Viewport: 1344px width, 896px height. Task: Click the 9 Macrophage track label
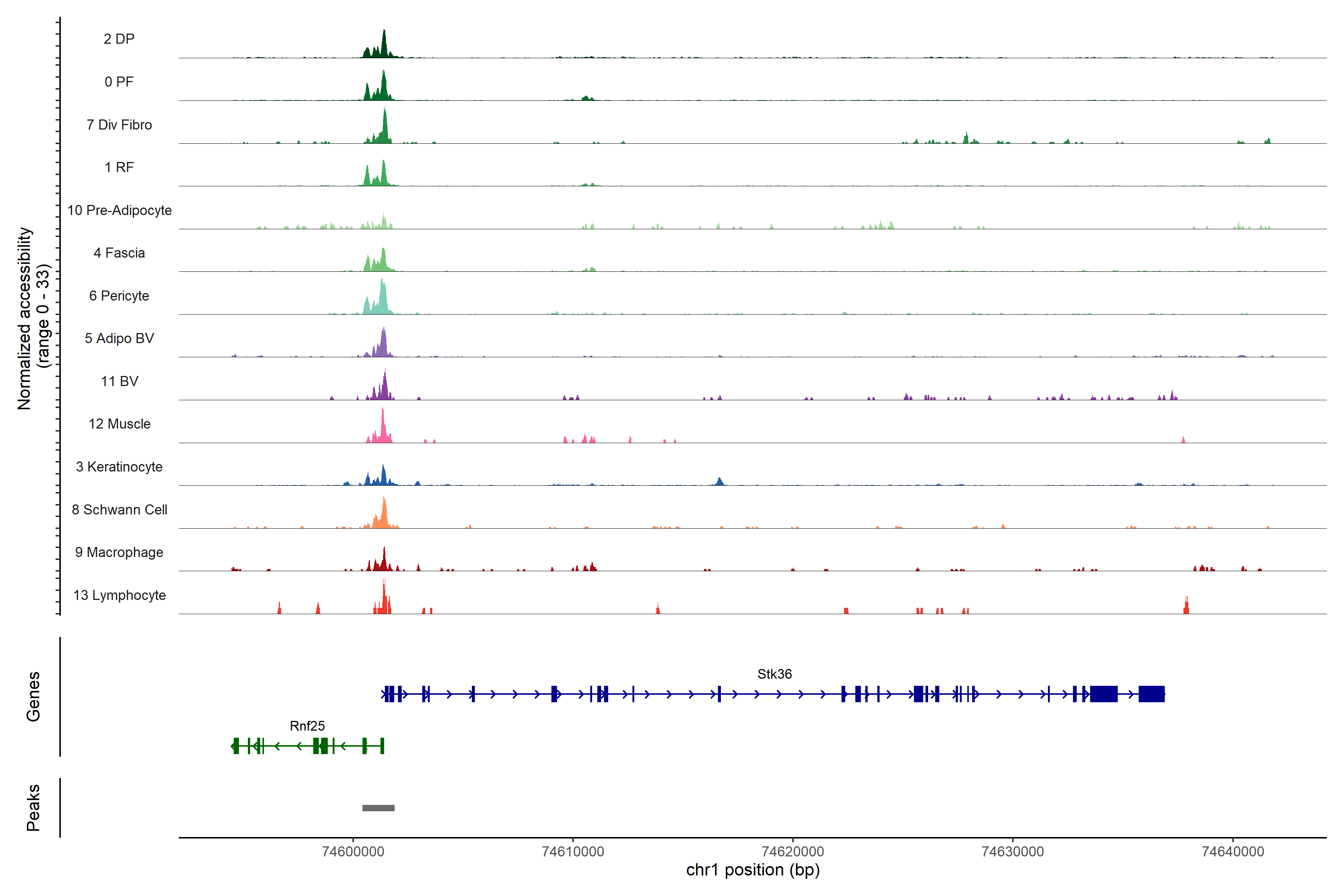click(x=119, y=553)
